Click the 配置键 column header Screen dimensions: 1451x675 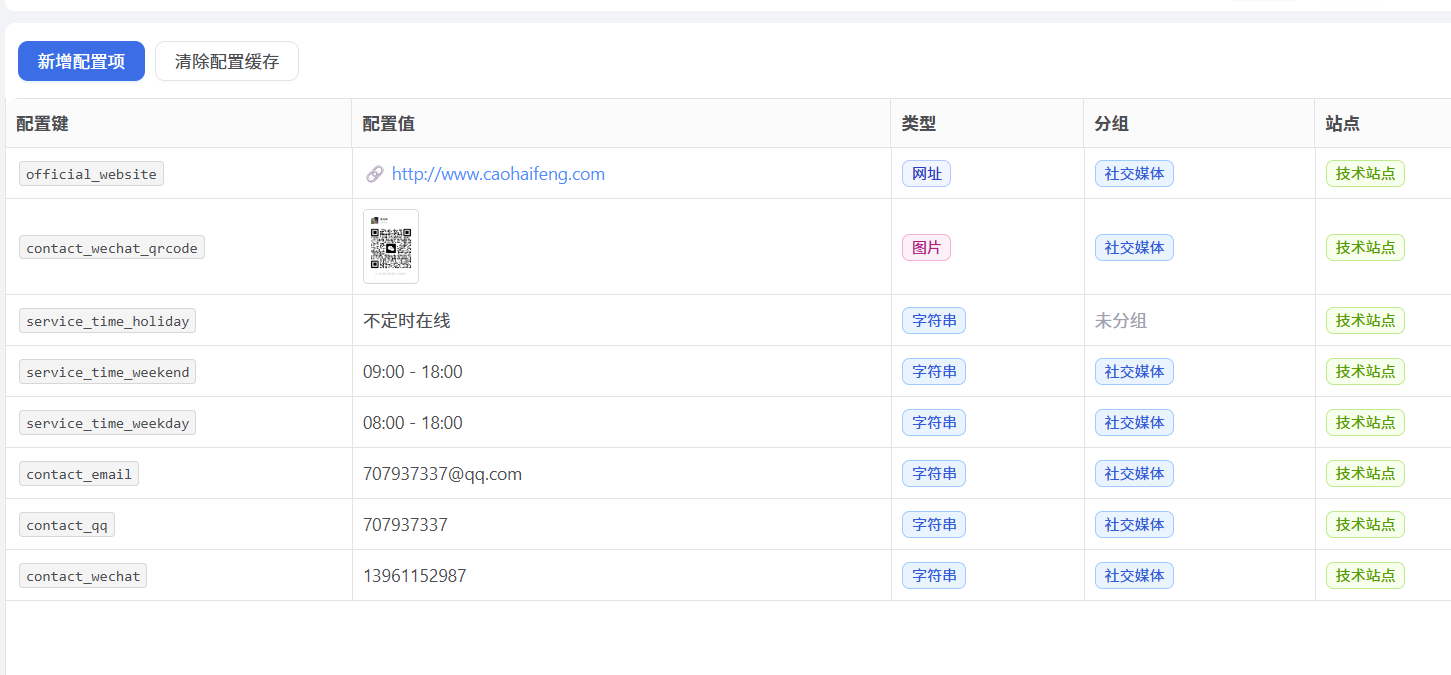pyautogui.click(x=43, y=124)
